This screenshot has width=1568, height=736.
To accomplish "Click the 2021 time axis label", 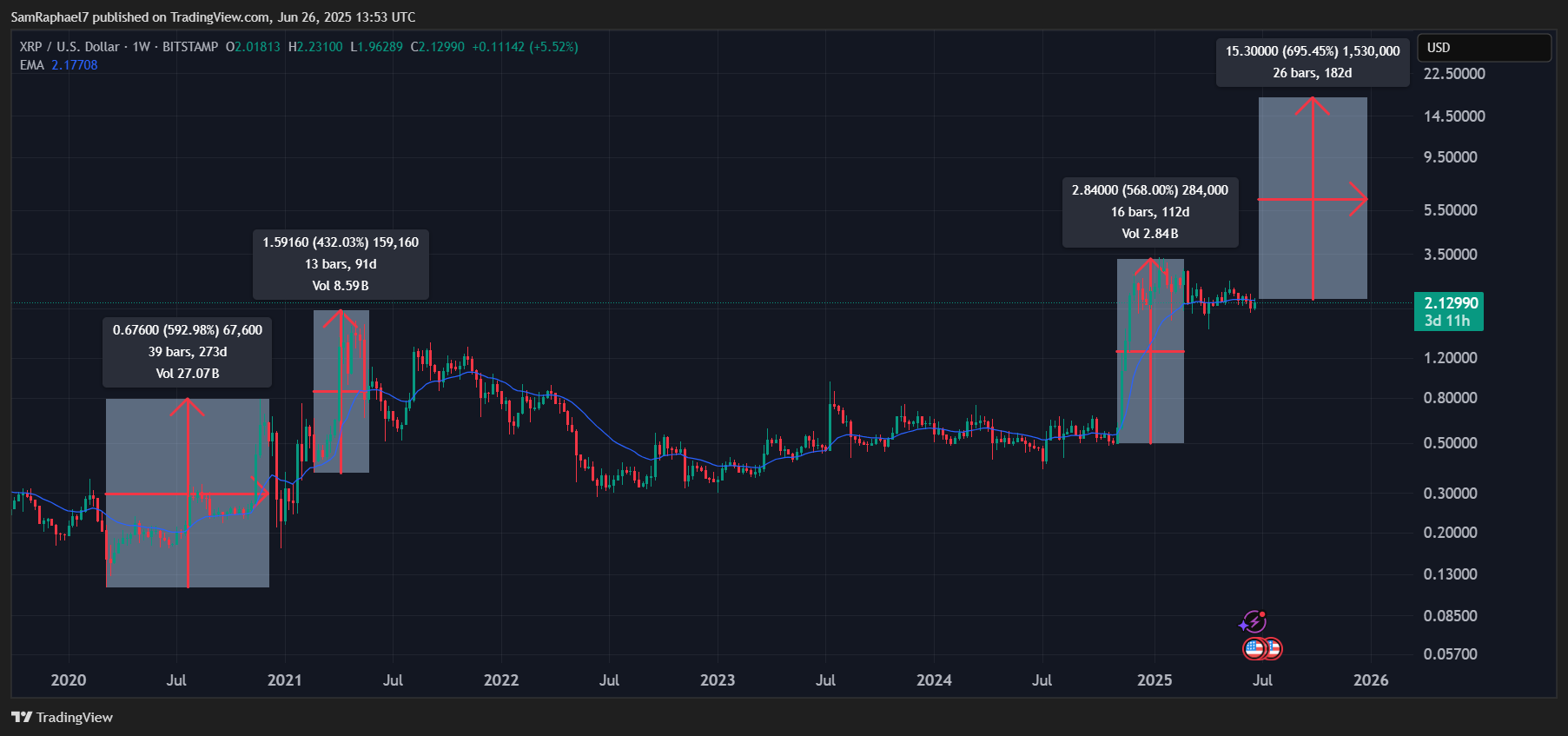I will coord(284,680).
